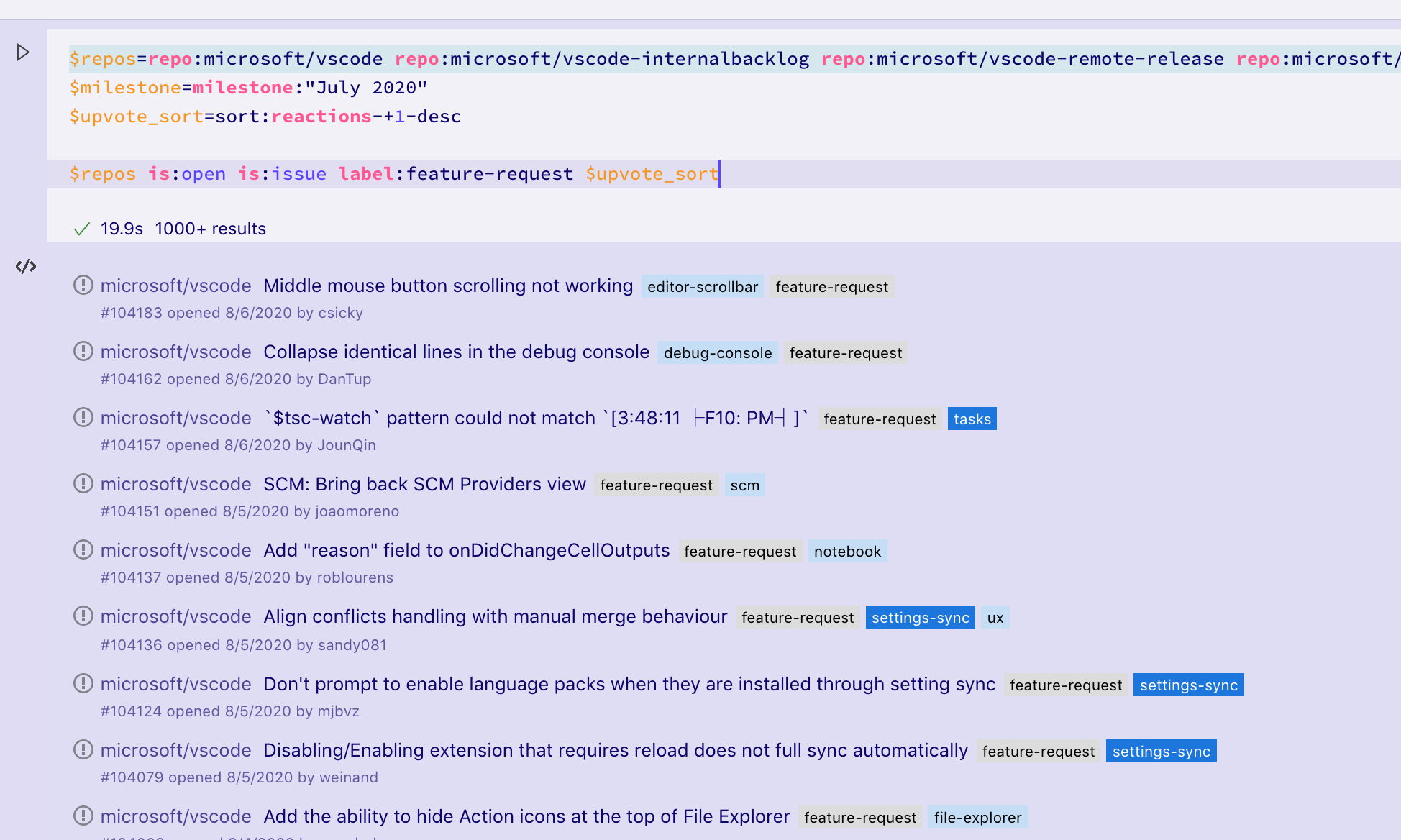Click the issue icon beside the debug console issue
This screenshot has height=840, width=1401.
click(83, 351)
